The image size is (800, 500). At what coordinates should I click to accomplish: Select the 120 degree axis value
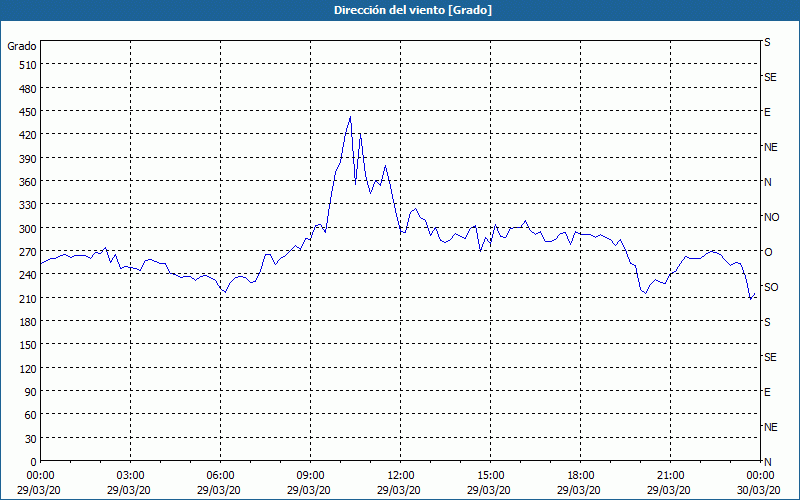[29, 368]
